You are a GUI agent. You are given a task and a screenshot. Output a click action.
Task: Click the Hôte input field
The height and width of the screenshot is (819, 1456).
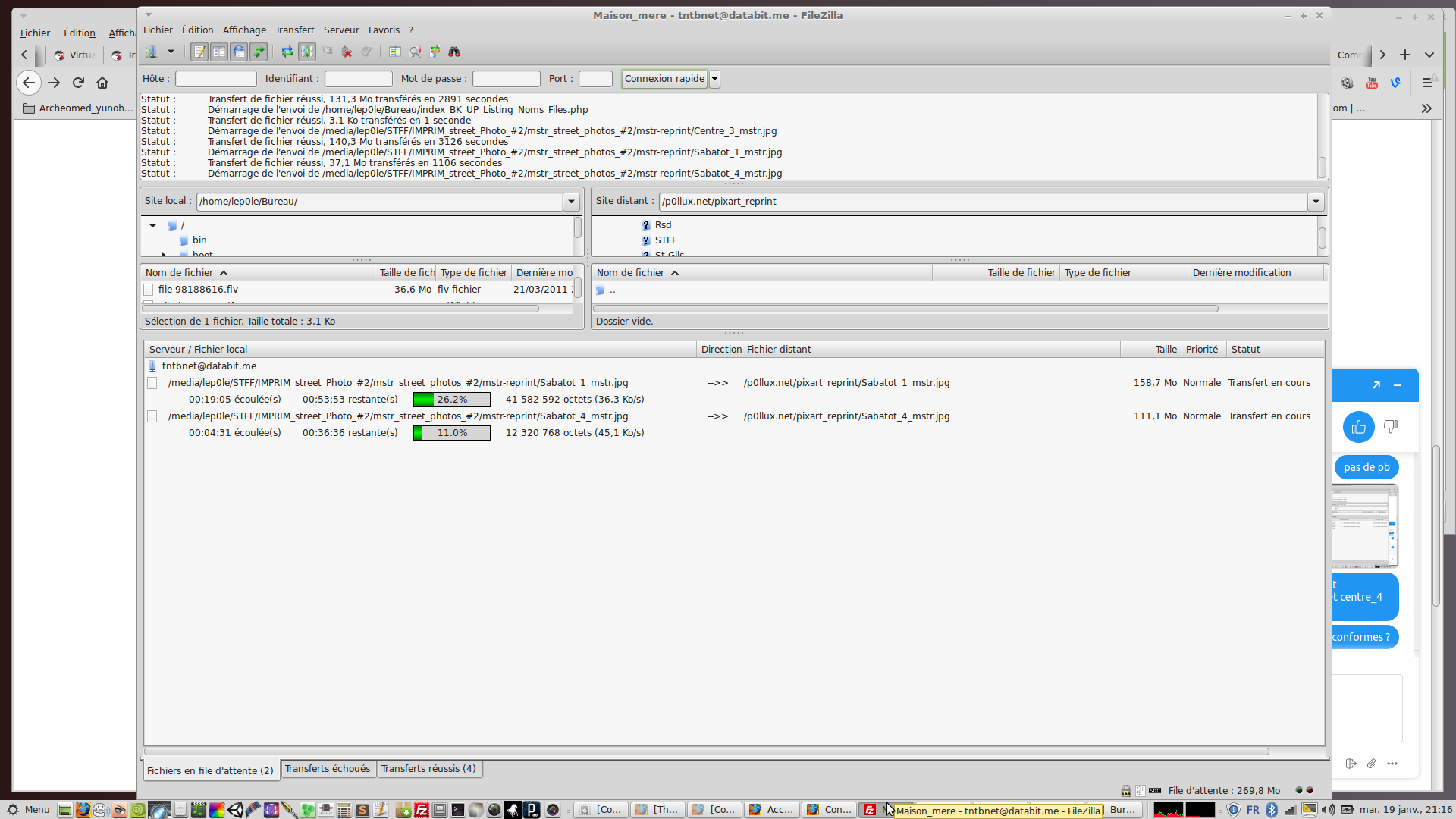tap(216, 79)
